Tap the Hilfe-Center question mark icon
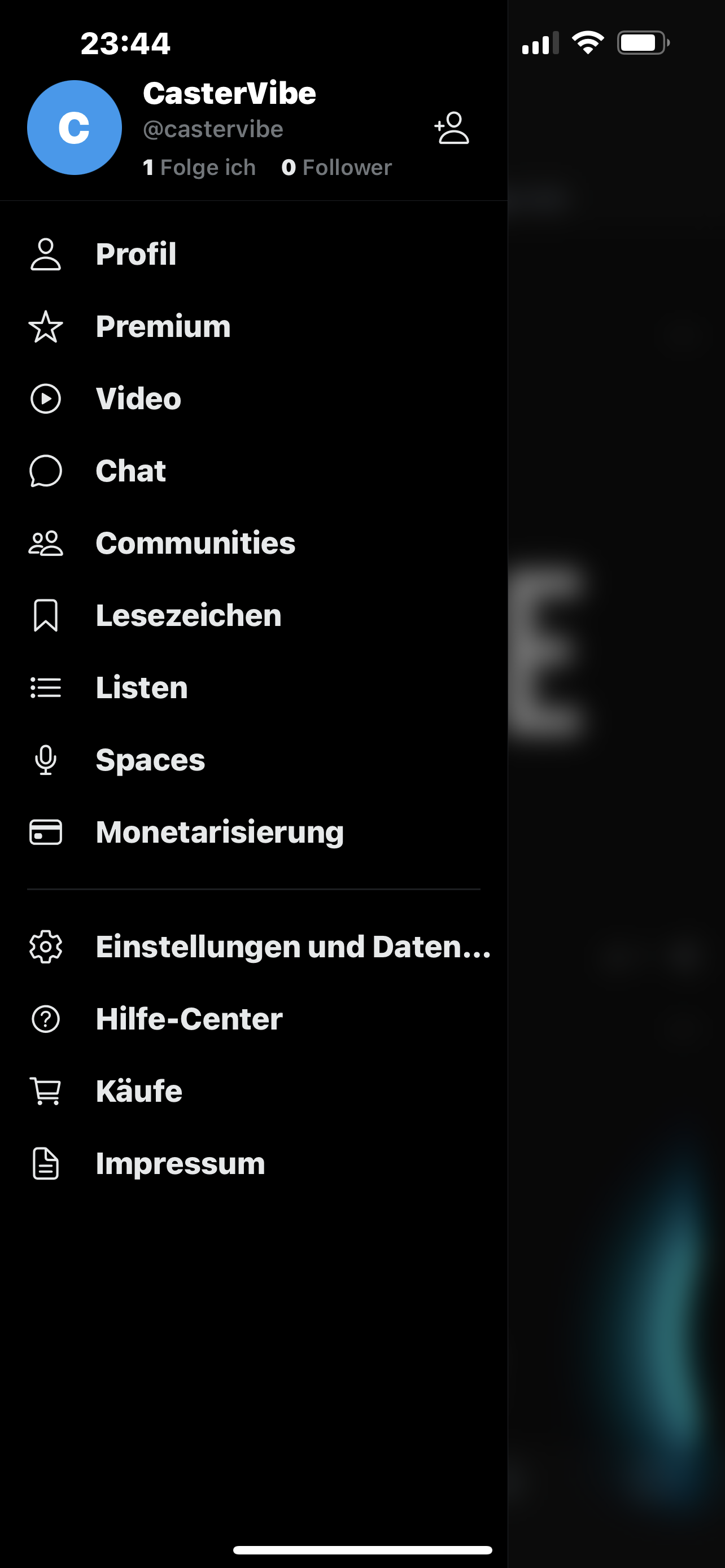Image resolution: width=725 pixels, height=1568 pixels. pyautogui.click(x=46, y=1019)
